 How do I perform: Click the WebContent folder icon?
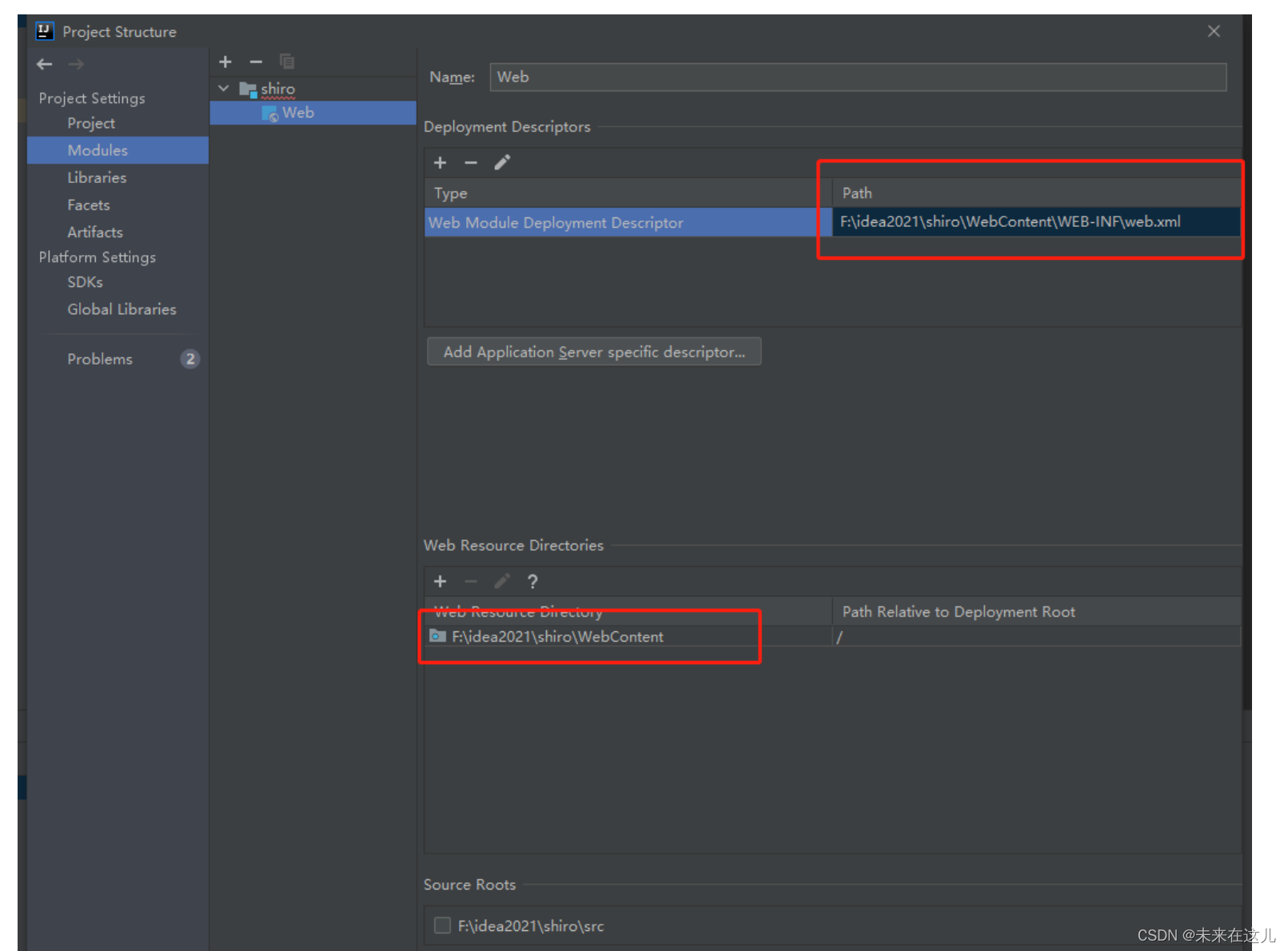coord(438,636)
